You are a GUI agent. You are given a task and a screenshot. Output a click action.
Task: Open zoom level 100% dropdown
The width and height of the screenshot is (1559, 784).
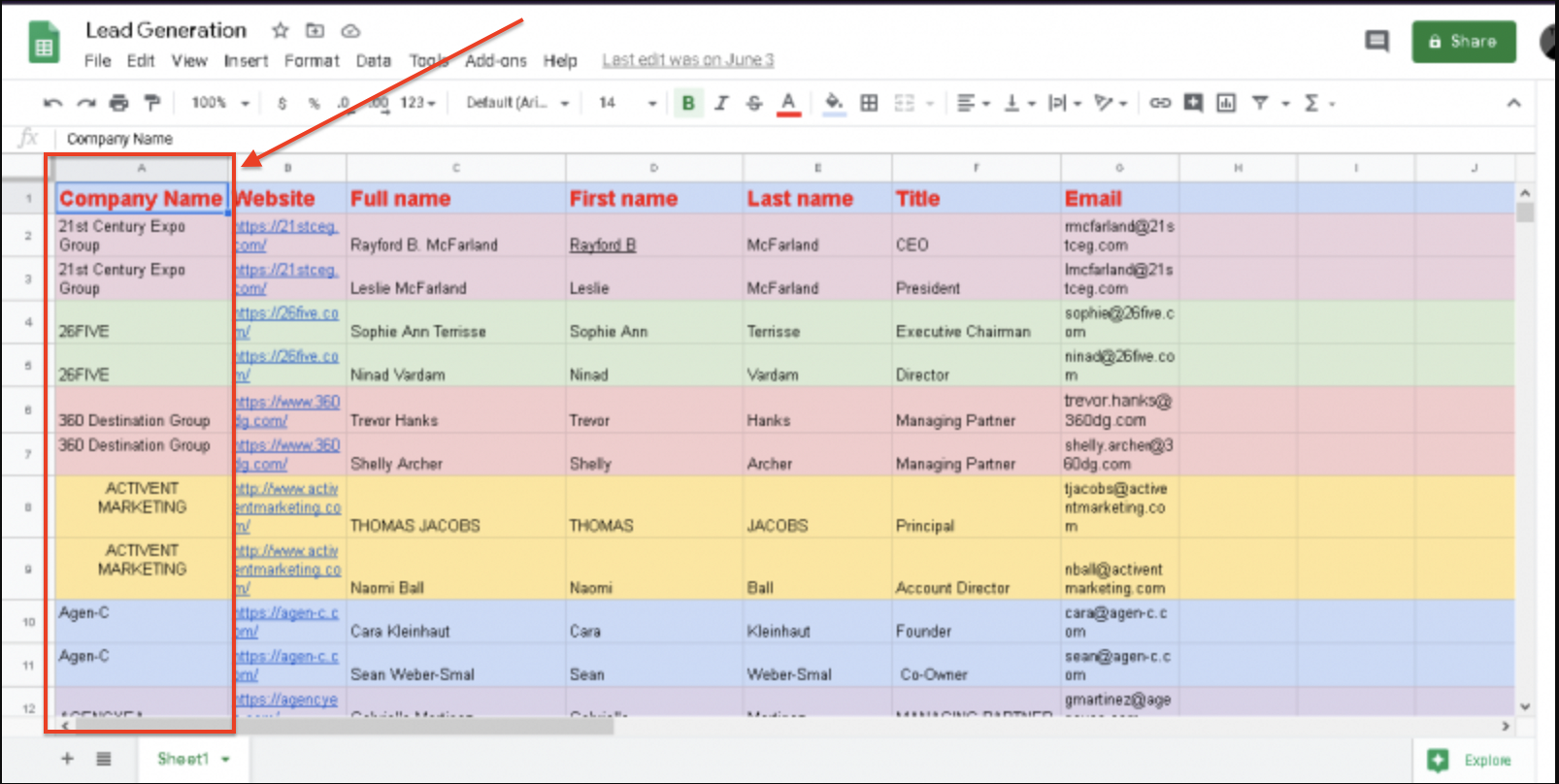(x=220, y=103)
